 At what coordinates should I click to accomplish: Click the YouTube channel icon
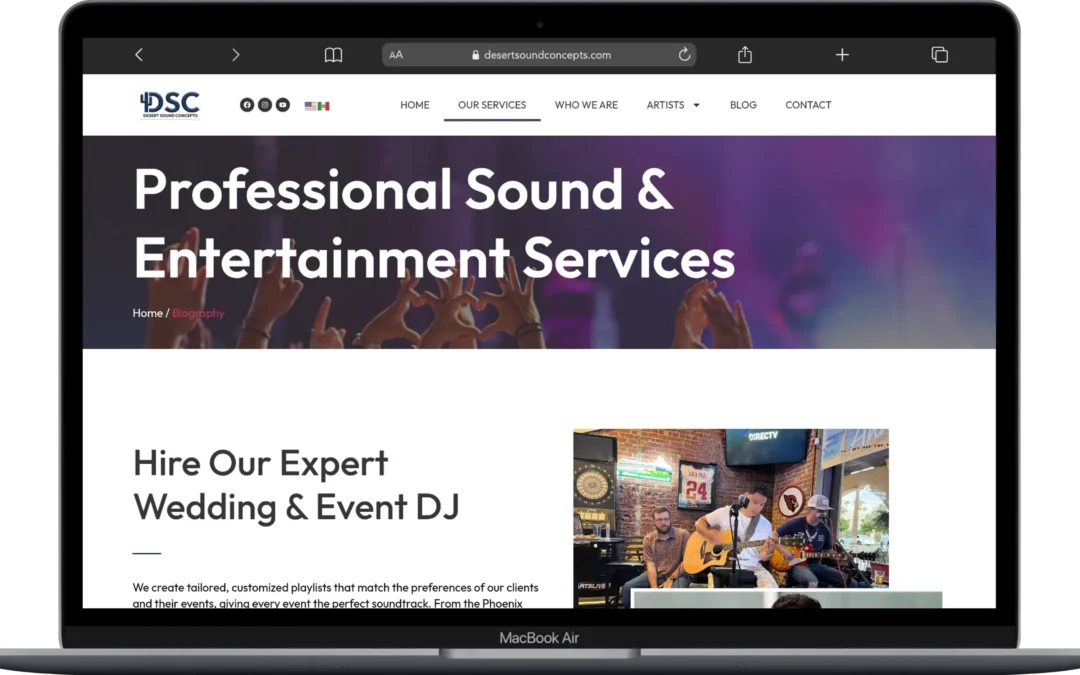pyautogui.click(x=282, y=104)
